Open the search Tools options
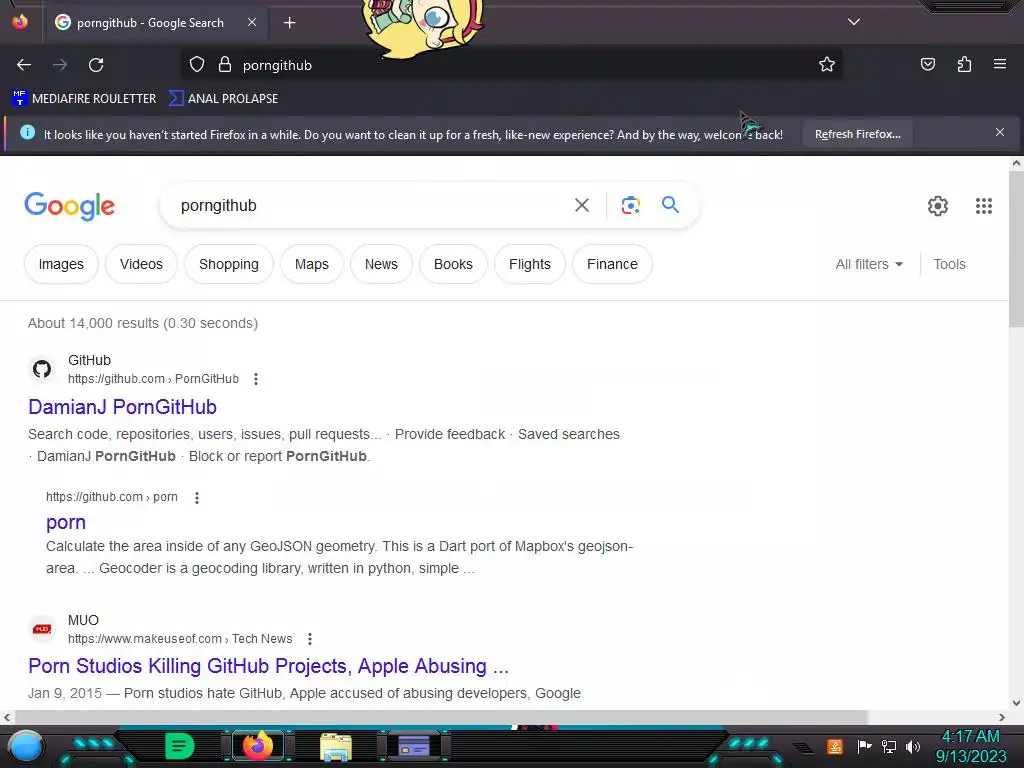The image size is (1024, 768). click(949, 264)
